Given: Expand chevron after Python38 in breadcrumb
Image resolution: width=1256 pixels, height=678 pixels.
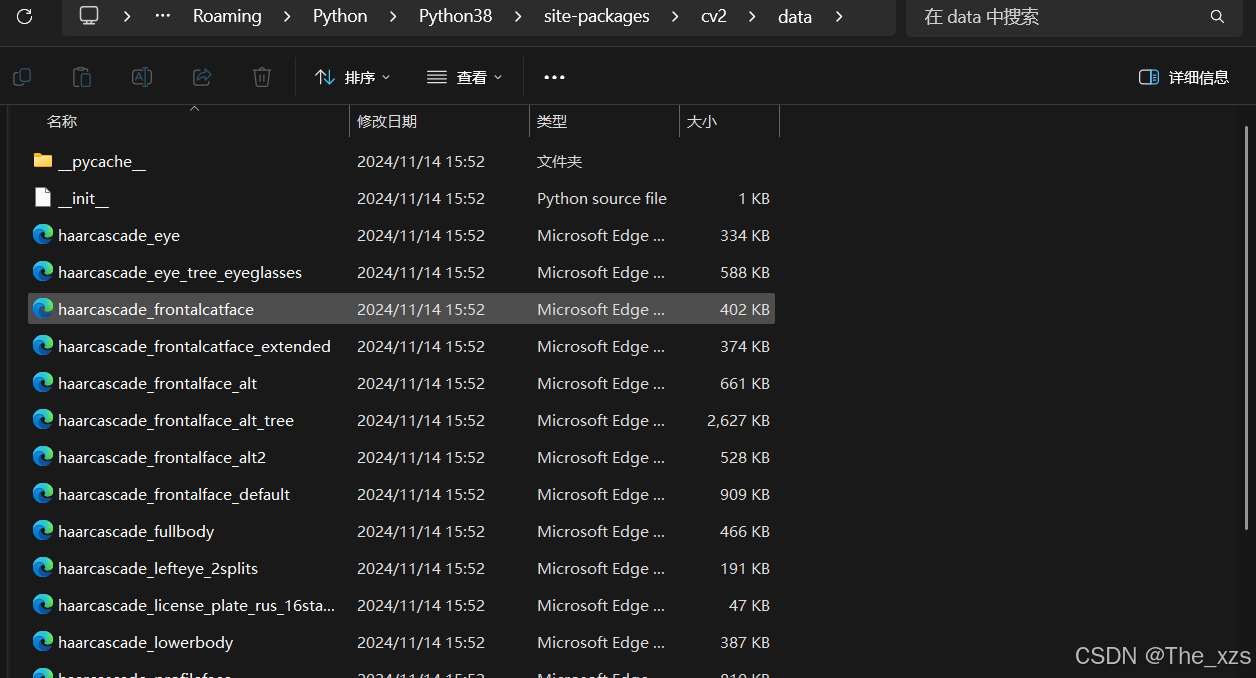Looking at the screenshot, I should tap(518, 16).
